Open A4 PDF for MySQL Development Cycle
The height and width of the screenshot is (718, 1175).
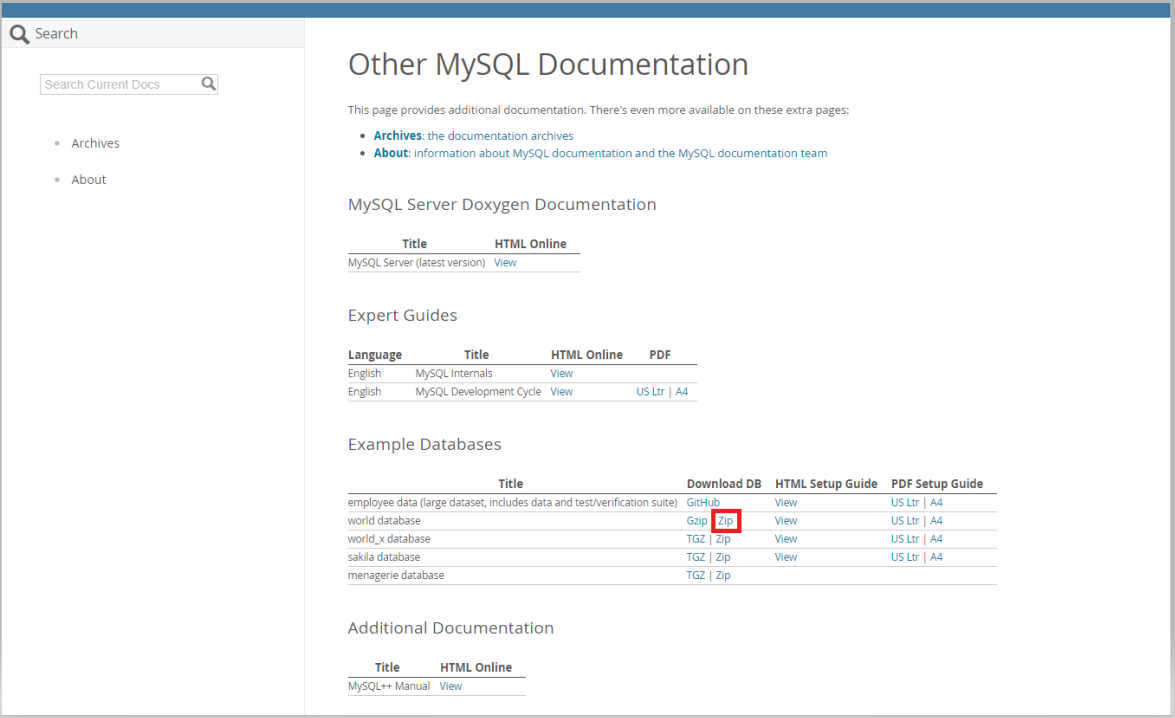(681, 392)
